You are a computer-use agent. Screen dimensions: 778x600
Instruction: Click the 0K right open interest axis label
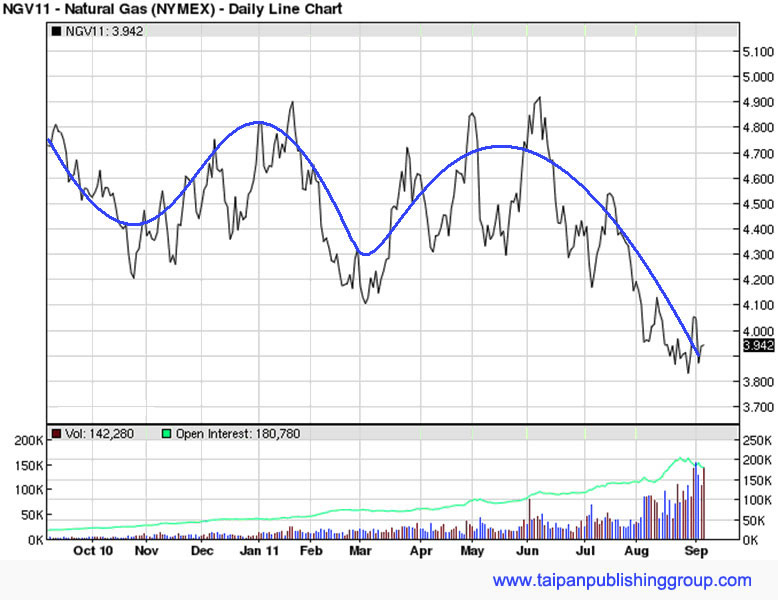tap(751, 540)
